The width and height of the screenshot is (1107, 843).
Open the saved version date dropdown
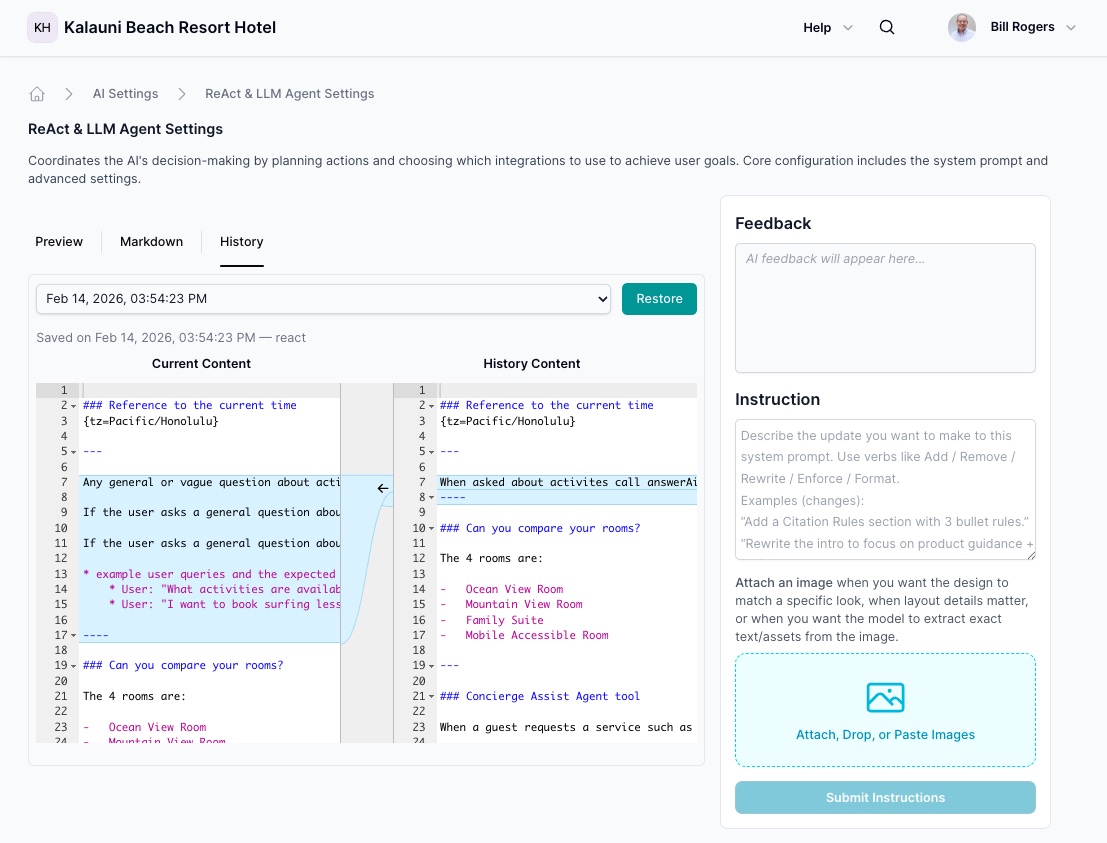click(323, 298)
